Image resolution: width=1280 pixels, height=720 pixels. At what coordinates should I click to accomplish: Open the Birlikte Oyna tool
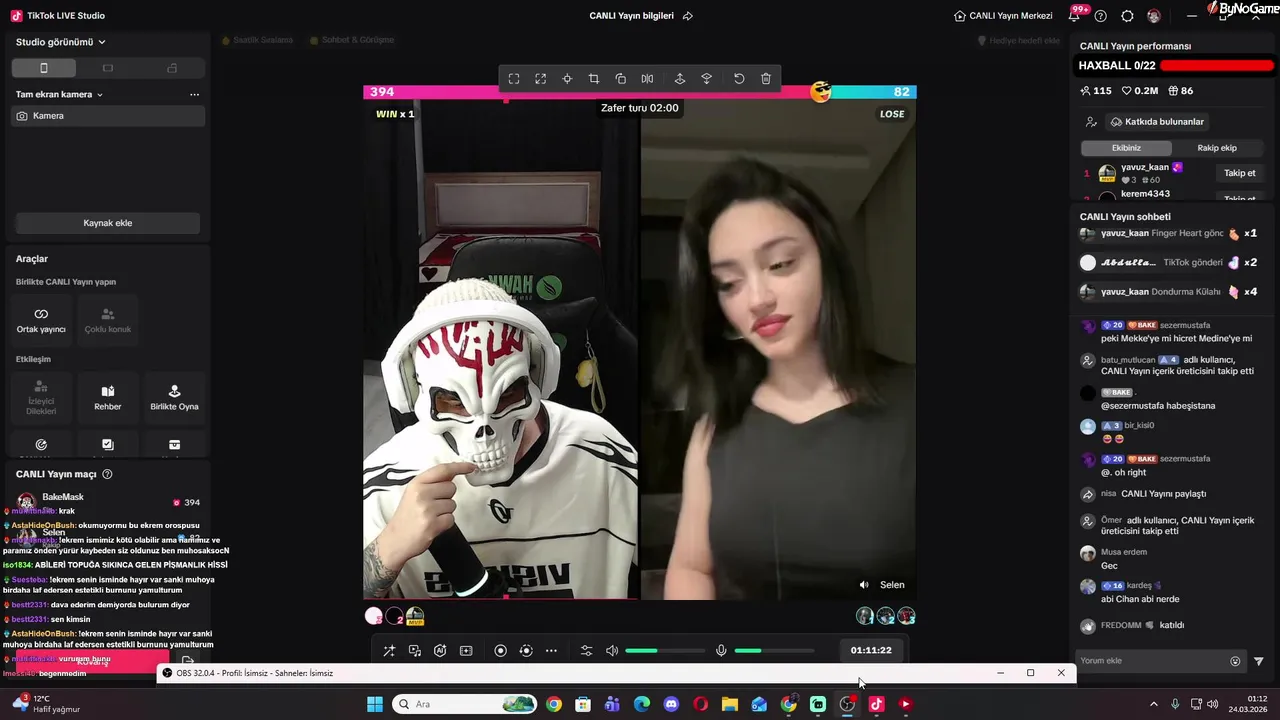coord(174,397)
